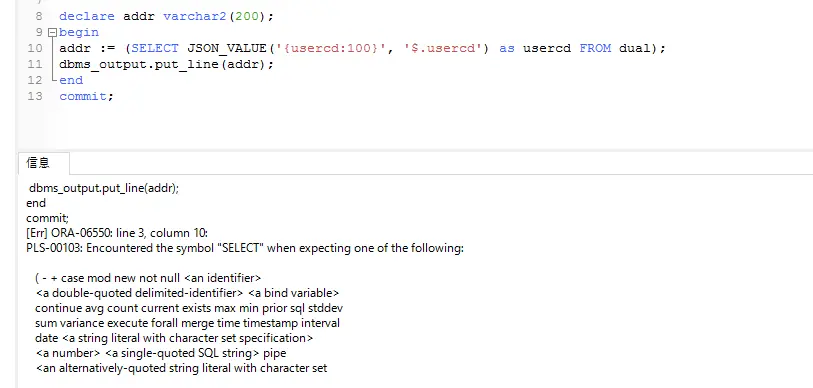
Task: Click the ORA-06550 error line
Action: point(117,233)
